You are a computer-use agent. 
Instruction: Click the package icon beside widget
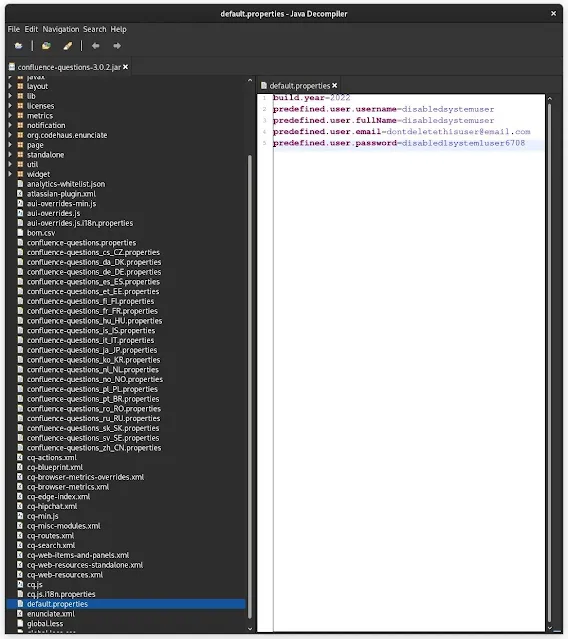coord(20,174)
